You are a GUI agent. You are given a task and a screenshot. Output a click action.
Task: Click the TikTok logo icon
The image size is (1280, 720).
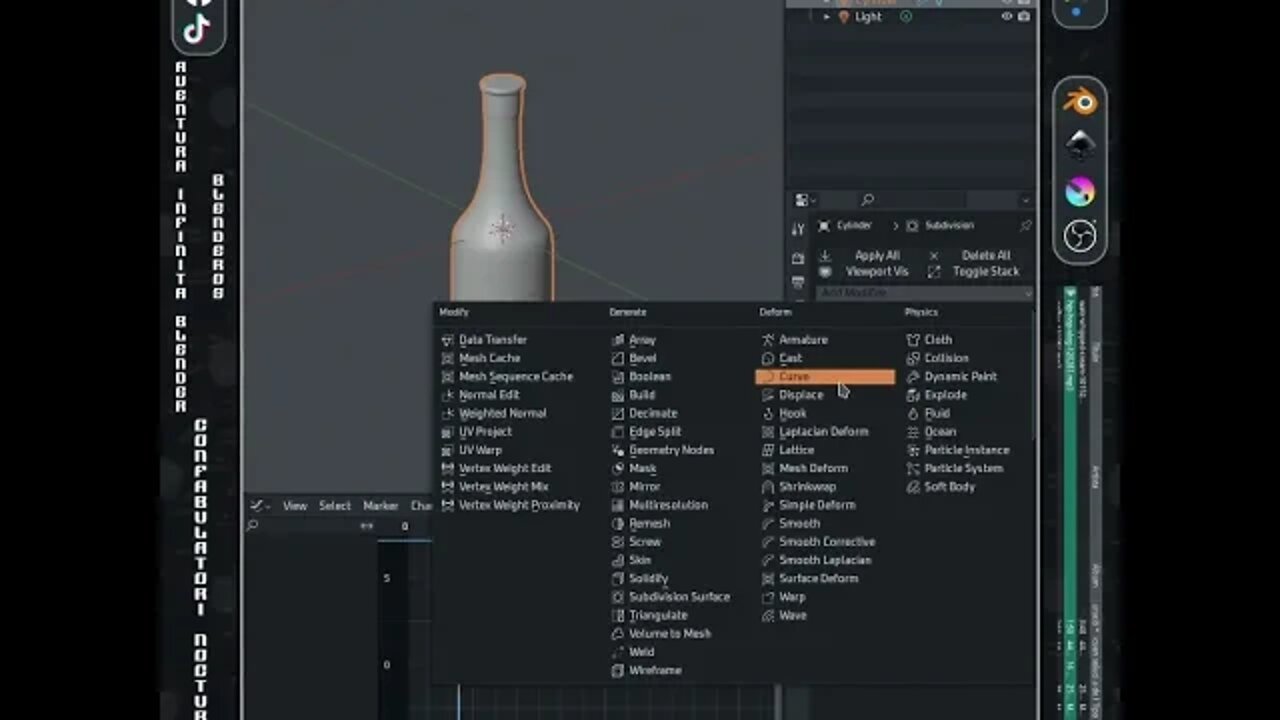(x=198, y=30)
